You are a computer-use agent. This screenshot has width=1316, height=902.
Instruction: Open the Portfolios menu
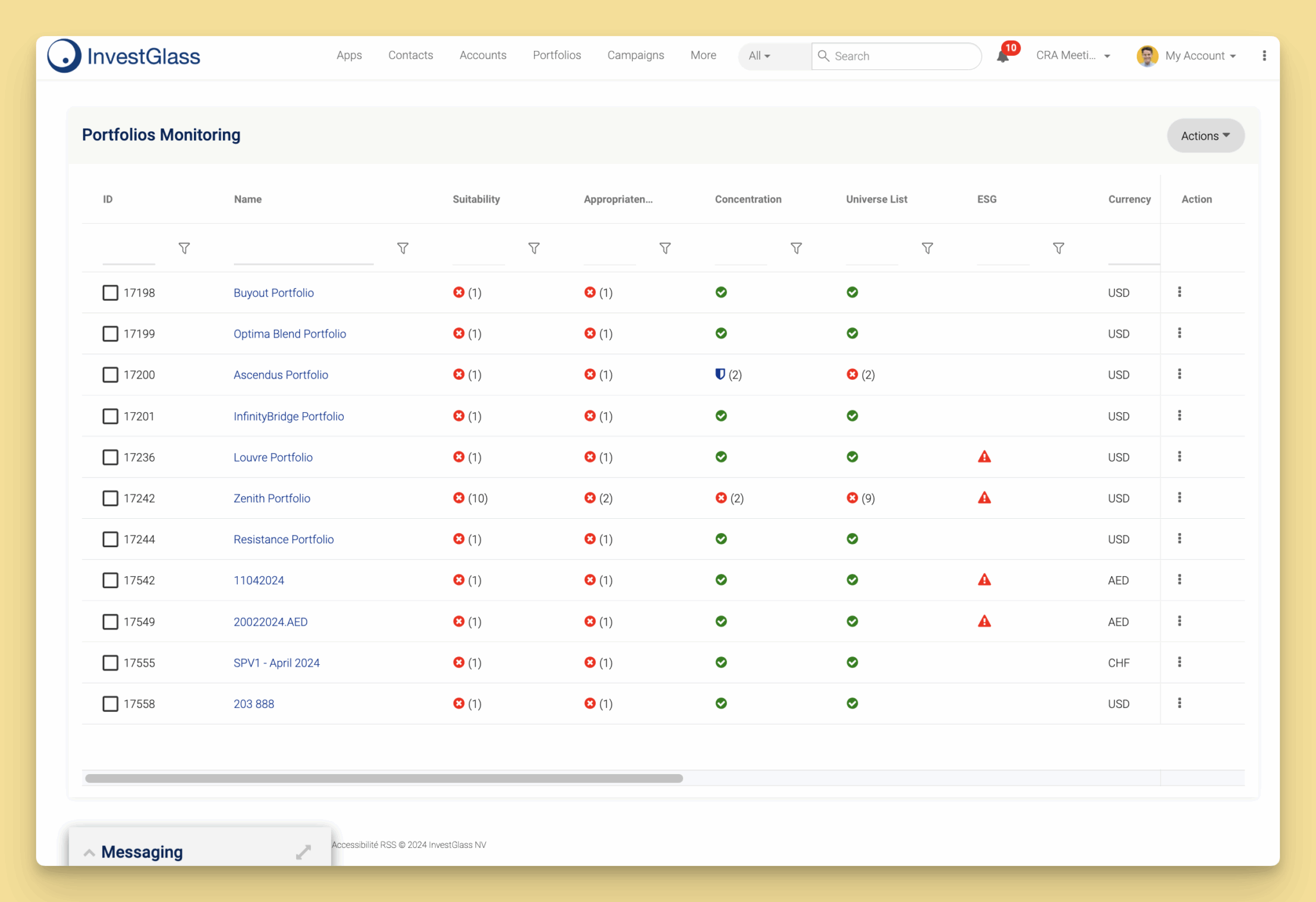pyautogui.click(x=556, y=55)
